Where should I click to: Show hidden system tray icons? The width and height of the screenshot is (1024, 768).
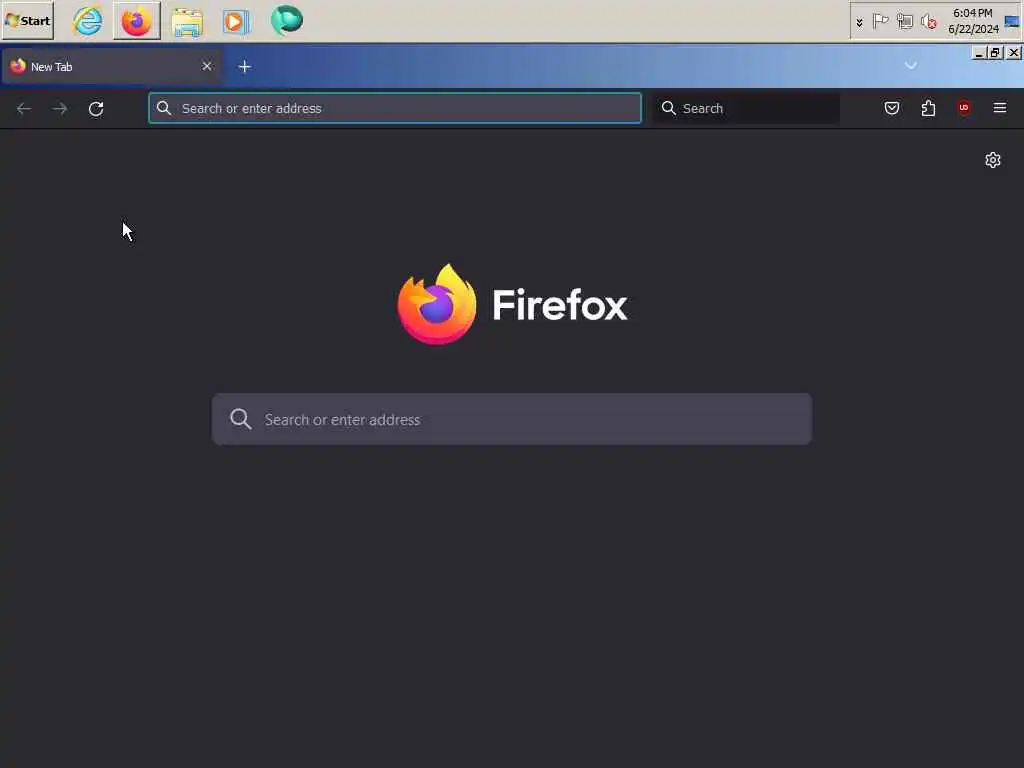(x=859, y=22)
